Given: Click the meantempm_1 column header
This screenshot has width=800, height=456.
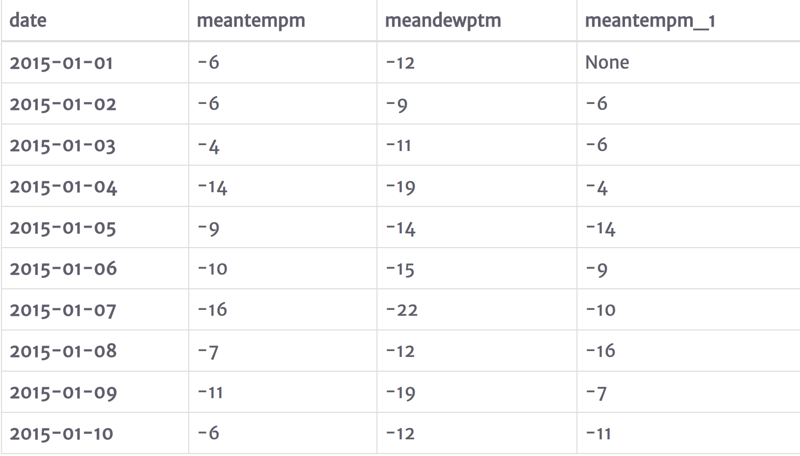Looking at the screenshot, I should point(638,21).
